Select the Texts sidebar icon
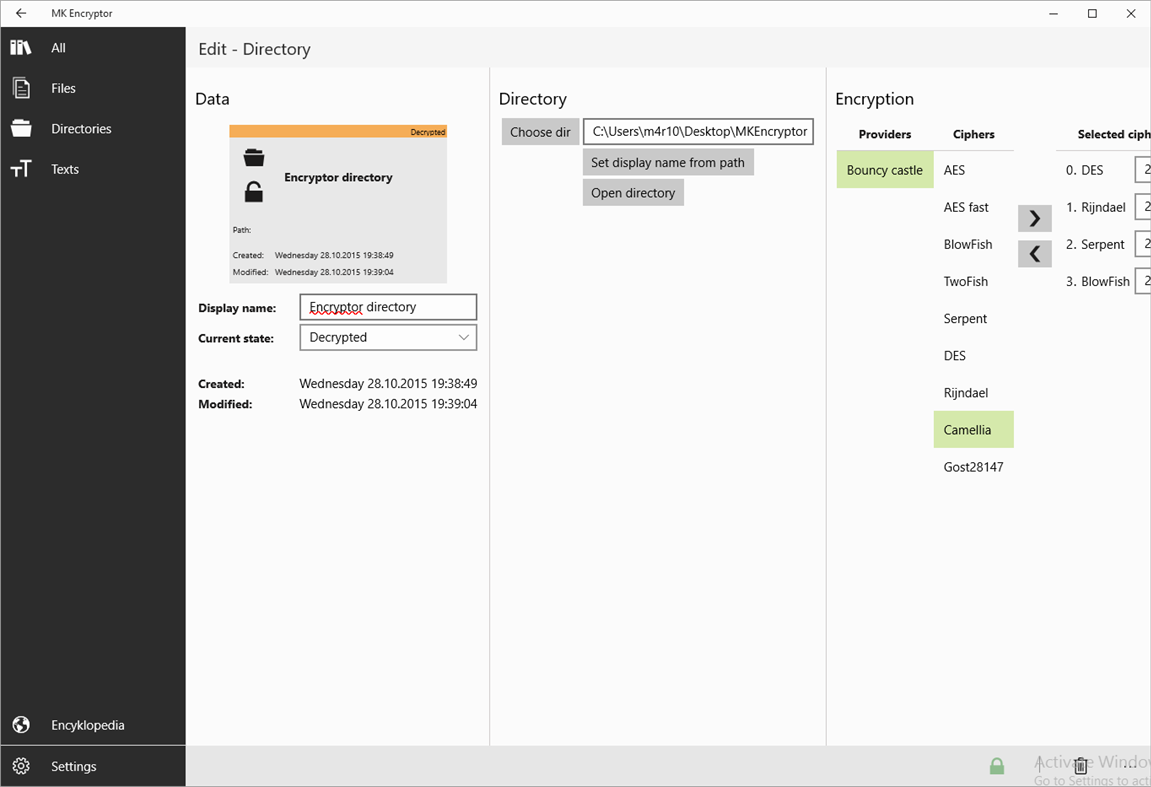The image size is (1151, 787). point(21,168)
